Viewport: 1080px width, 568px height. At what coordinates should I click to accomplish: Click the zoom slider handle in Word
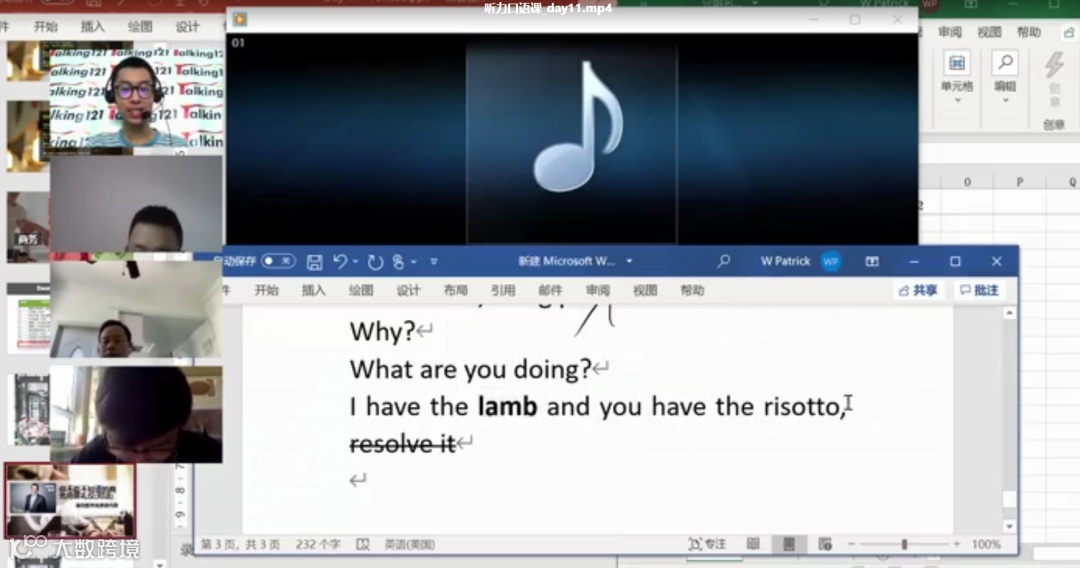point(904,544)
